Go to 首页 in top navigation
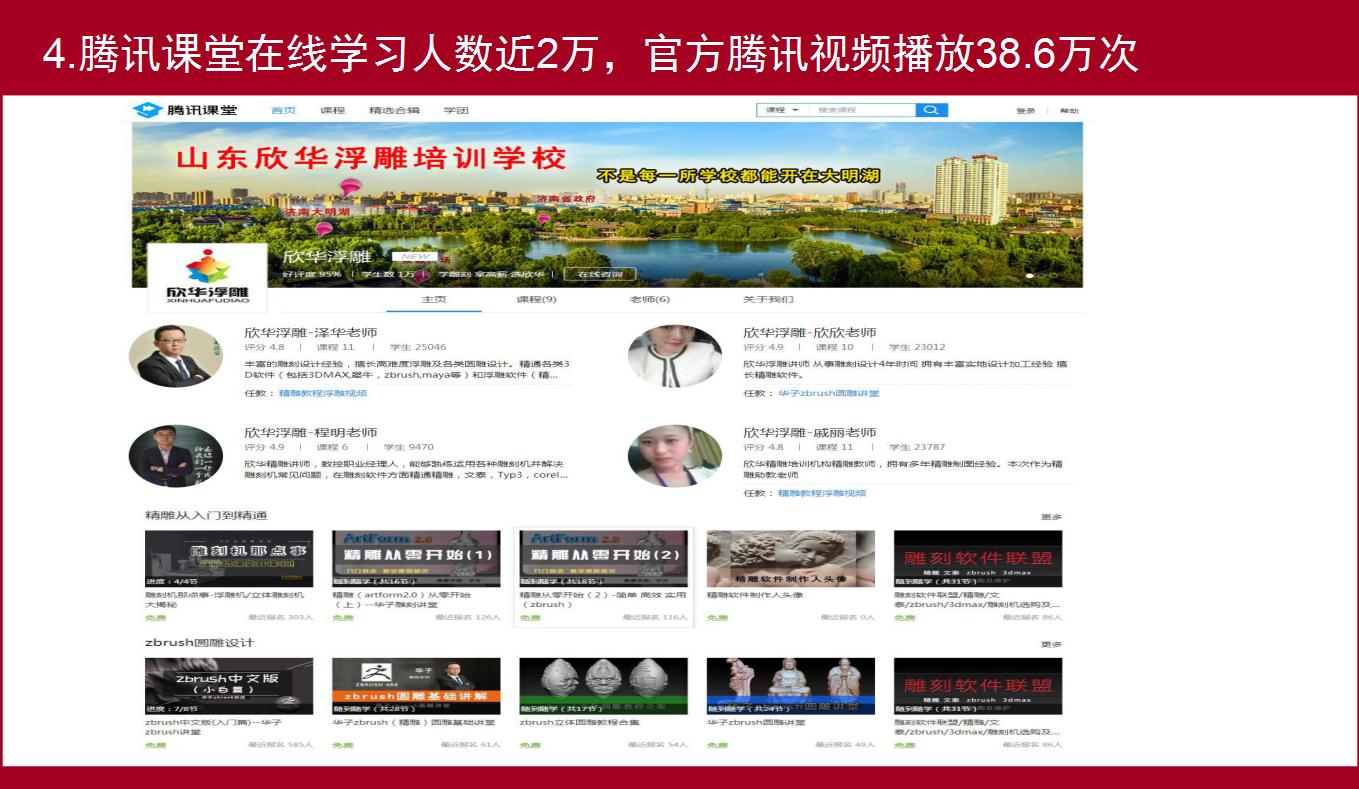The image size is (1359, 789). pos(284,110)
